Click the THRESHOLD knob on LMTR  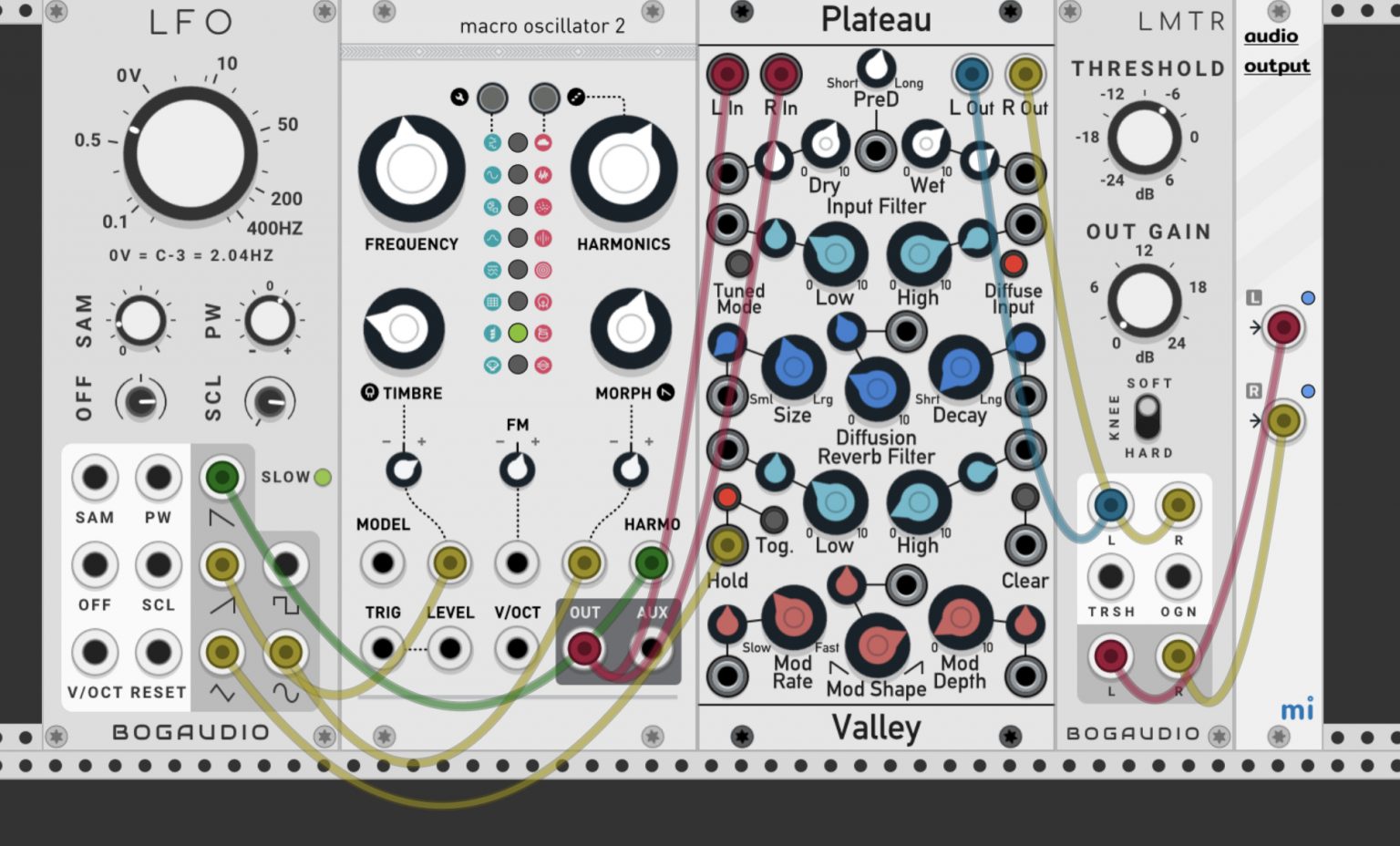coord(1144,138)
